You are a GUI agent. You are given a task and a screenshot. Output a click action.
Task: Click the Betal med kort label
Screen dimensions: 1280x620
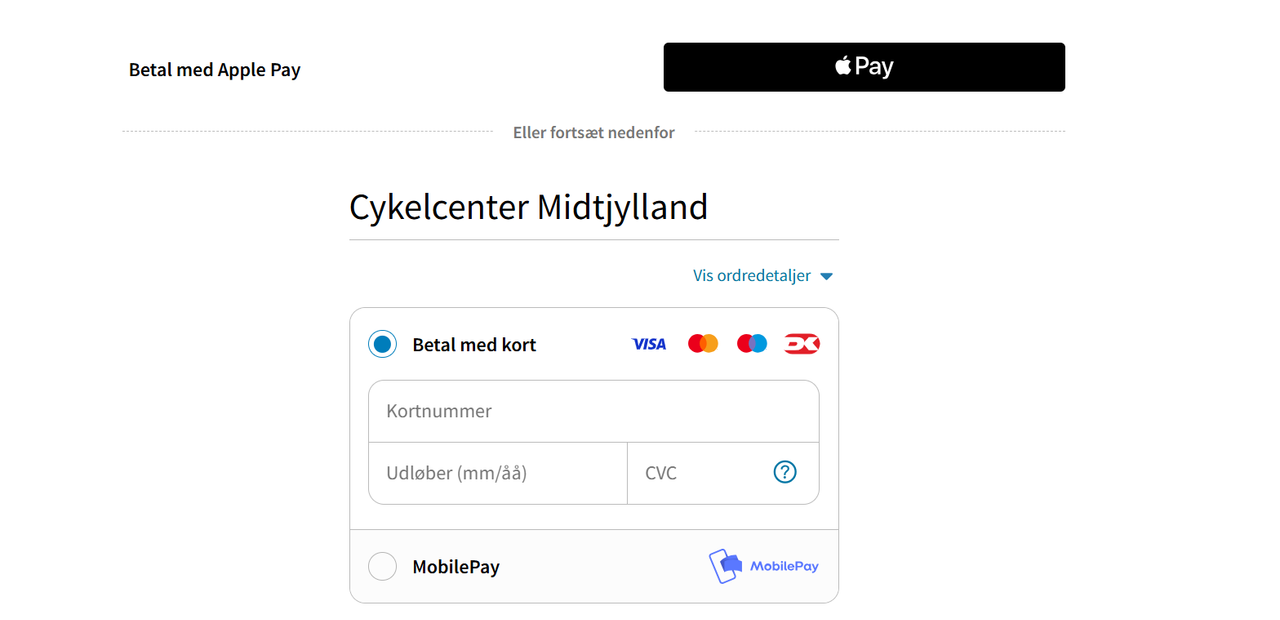[474, 344]
